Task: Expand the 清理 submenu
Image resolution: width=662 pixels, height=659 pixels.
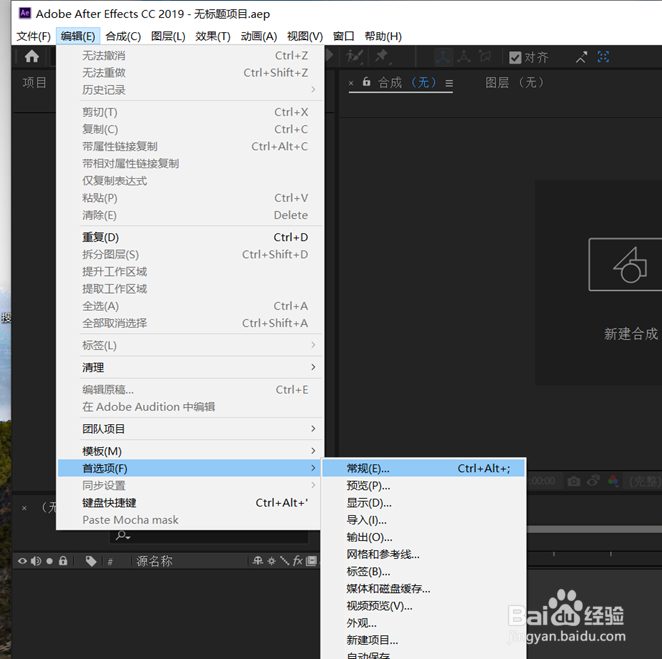Action: pyautogui.click(x=190, y=367)
